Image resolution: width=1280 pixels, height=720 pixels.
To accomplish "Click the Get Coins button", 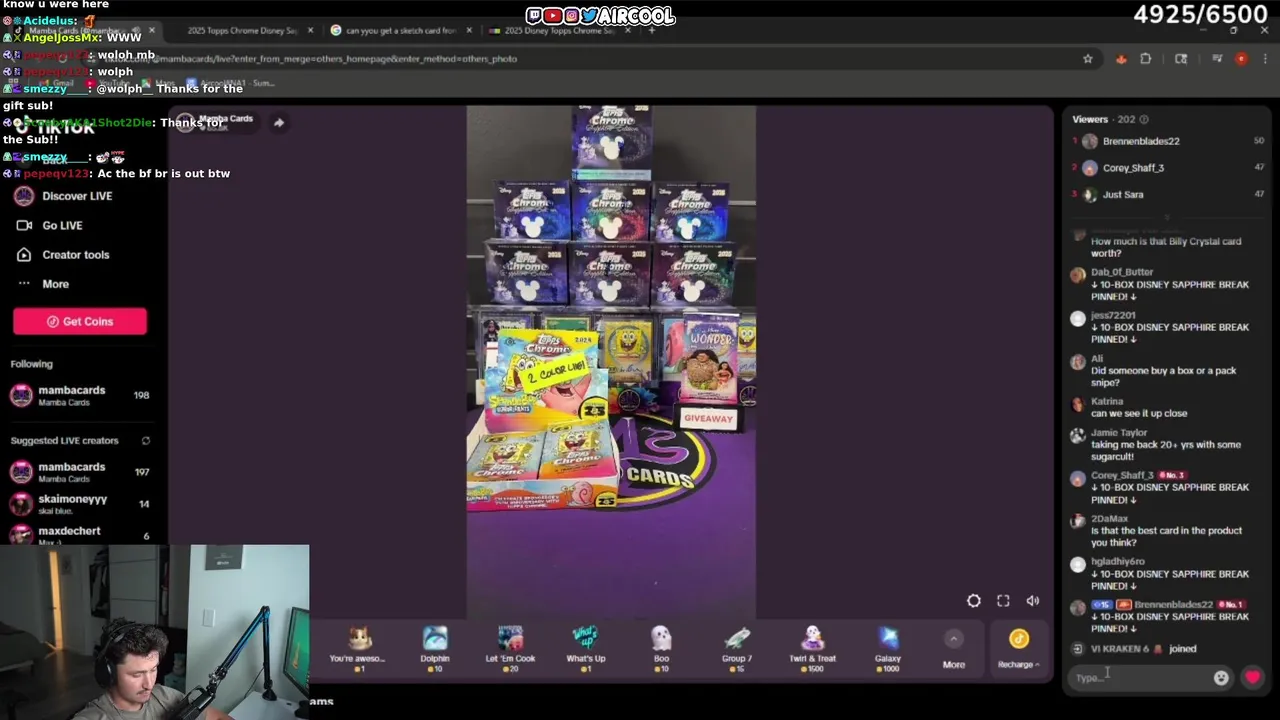I will [x=80, y=321].
